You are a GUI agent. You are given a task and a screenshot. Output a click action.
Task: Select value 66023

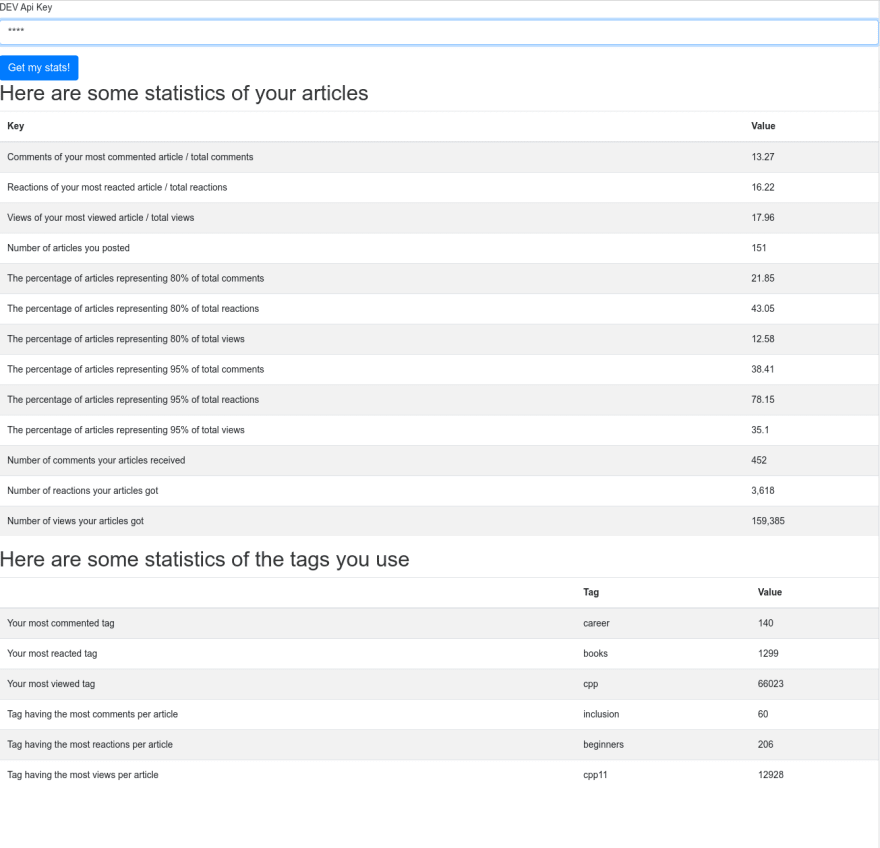coord(771,684)
